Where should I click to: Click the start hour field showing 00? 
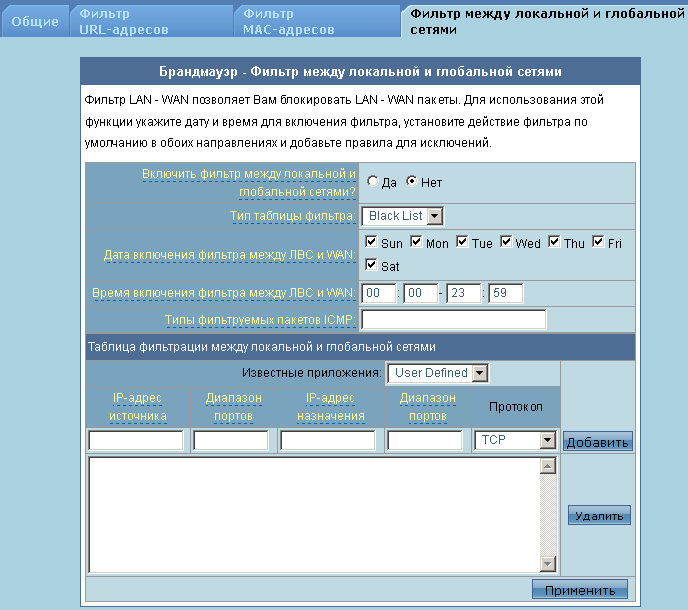point(379,293)
